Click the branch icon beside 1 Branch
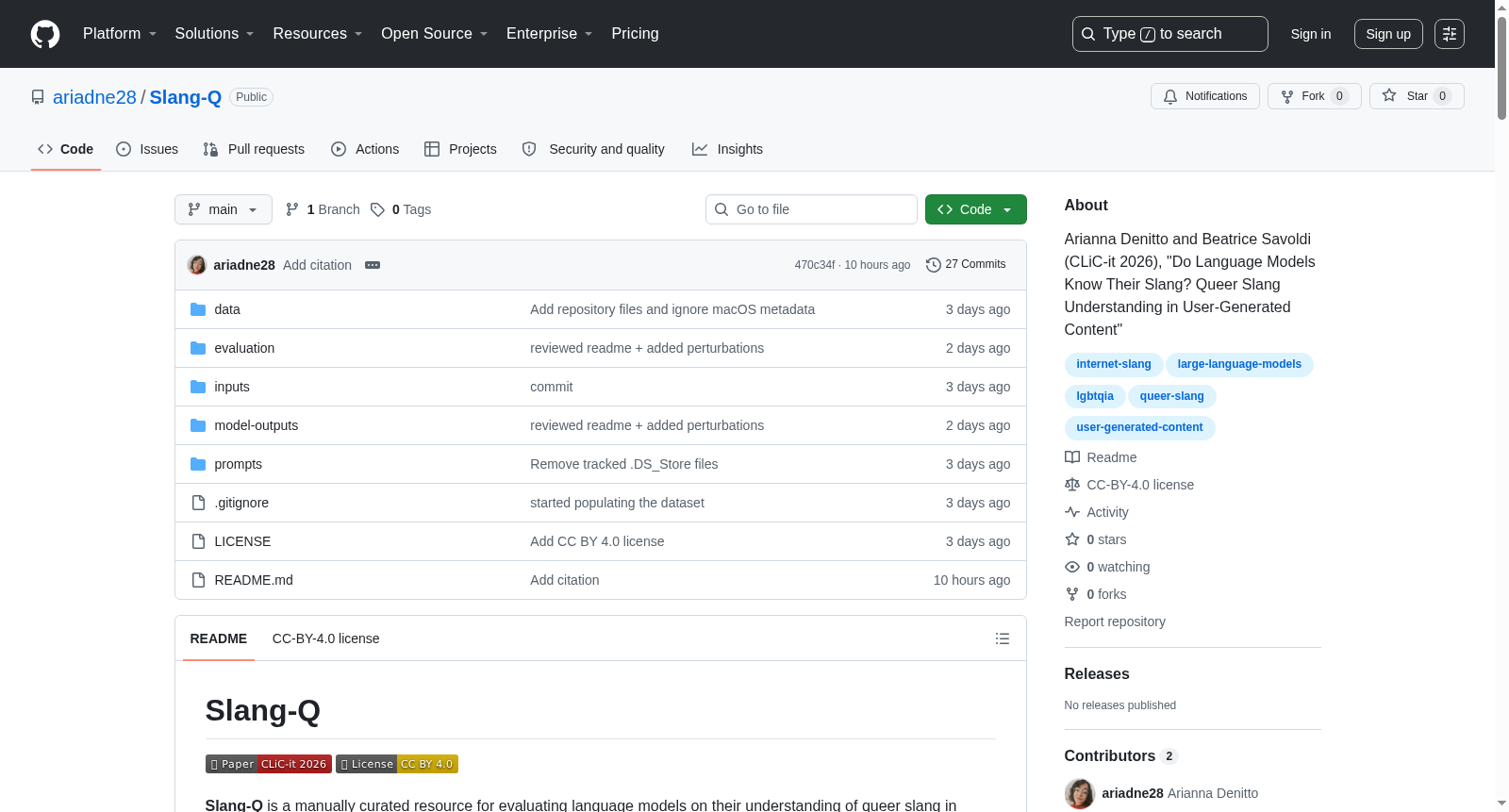This screenshot has height=812, width=1509. 292,209
